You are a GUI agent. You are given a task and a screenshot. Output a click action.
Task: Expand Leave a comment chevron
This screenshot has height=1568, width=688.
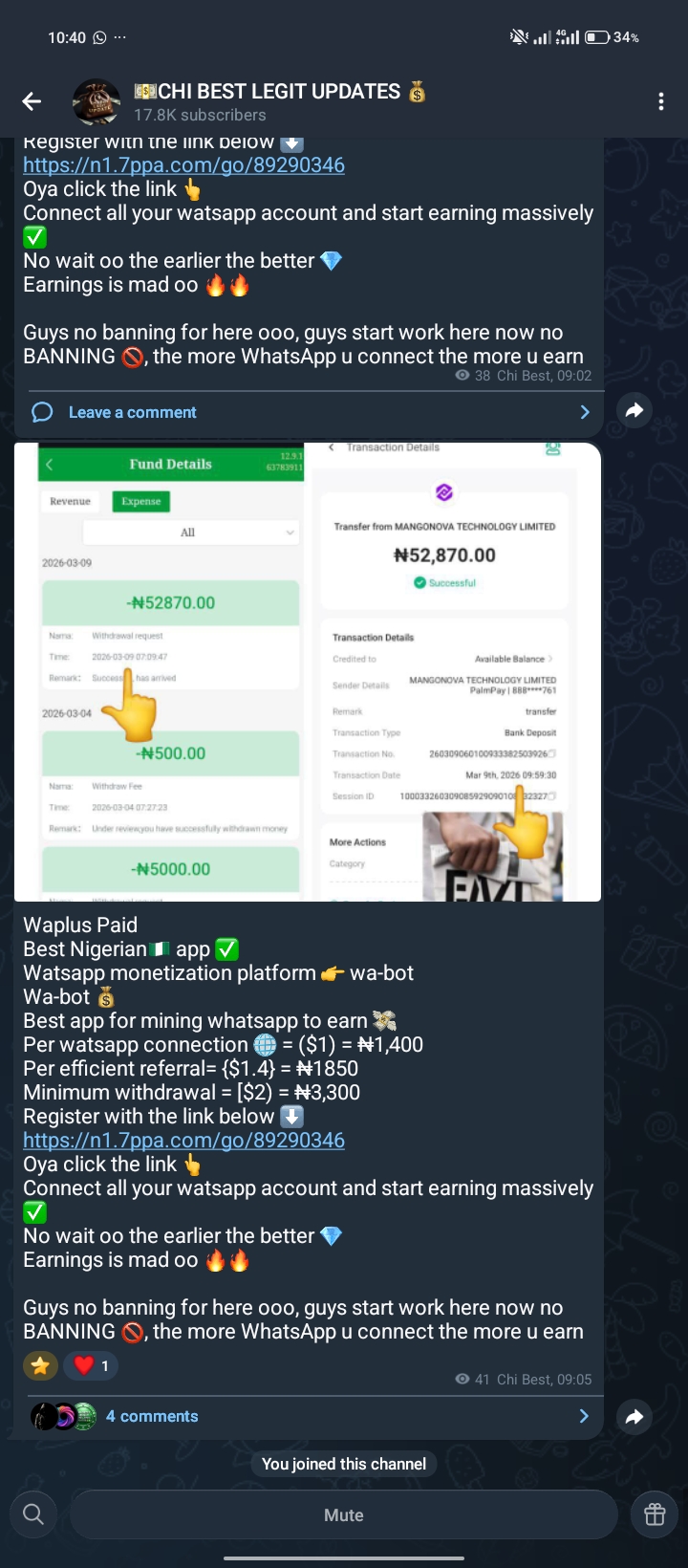click(585, 412)
